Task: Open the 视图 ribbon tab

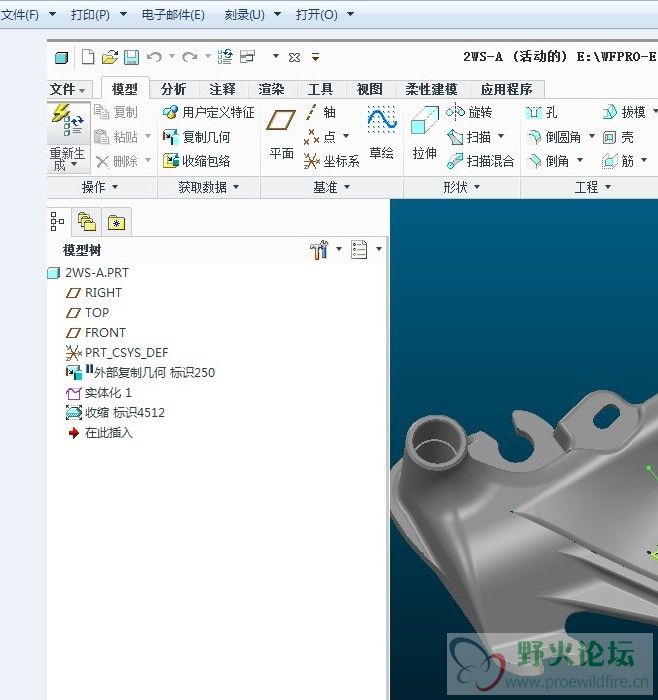Action: point(370,89)
